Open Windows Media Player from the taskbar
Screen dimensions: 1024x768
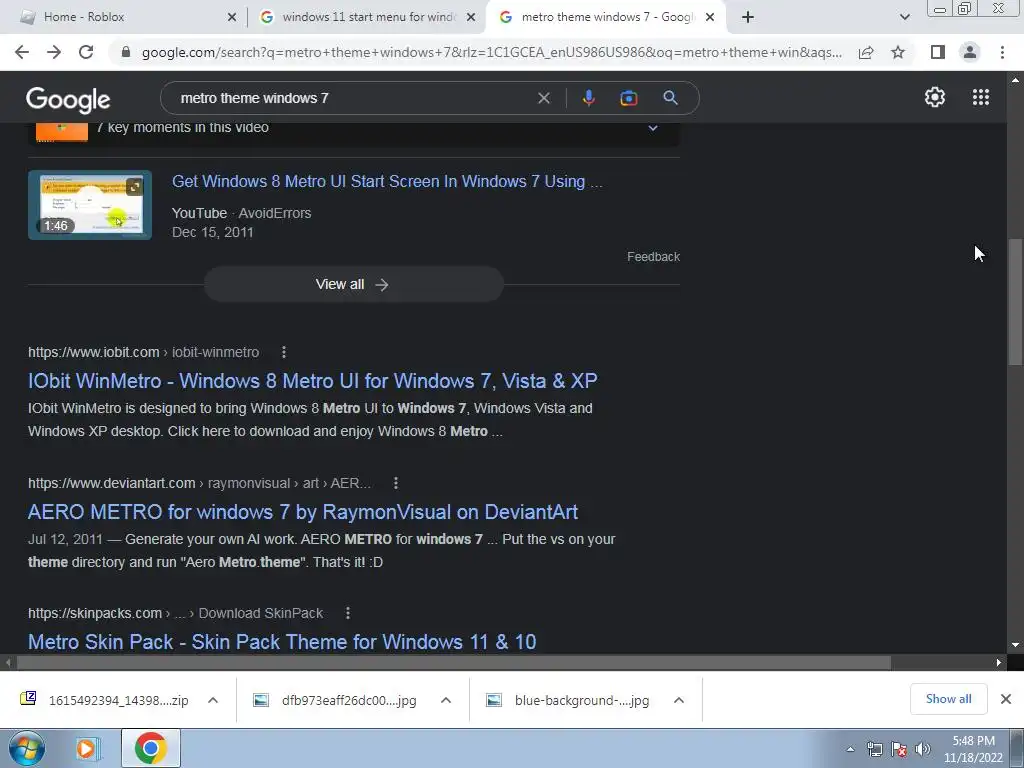tap(86, 748)
